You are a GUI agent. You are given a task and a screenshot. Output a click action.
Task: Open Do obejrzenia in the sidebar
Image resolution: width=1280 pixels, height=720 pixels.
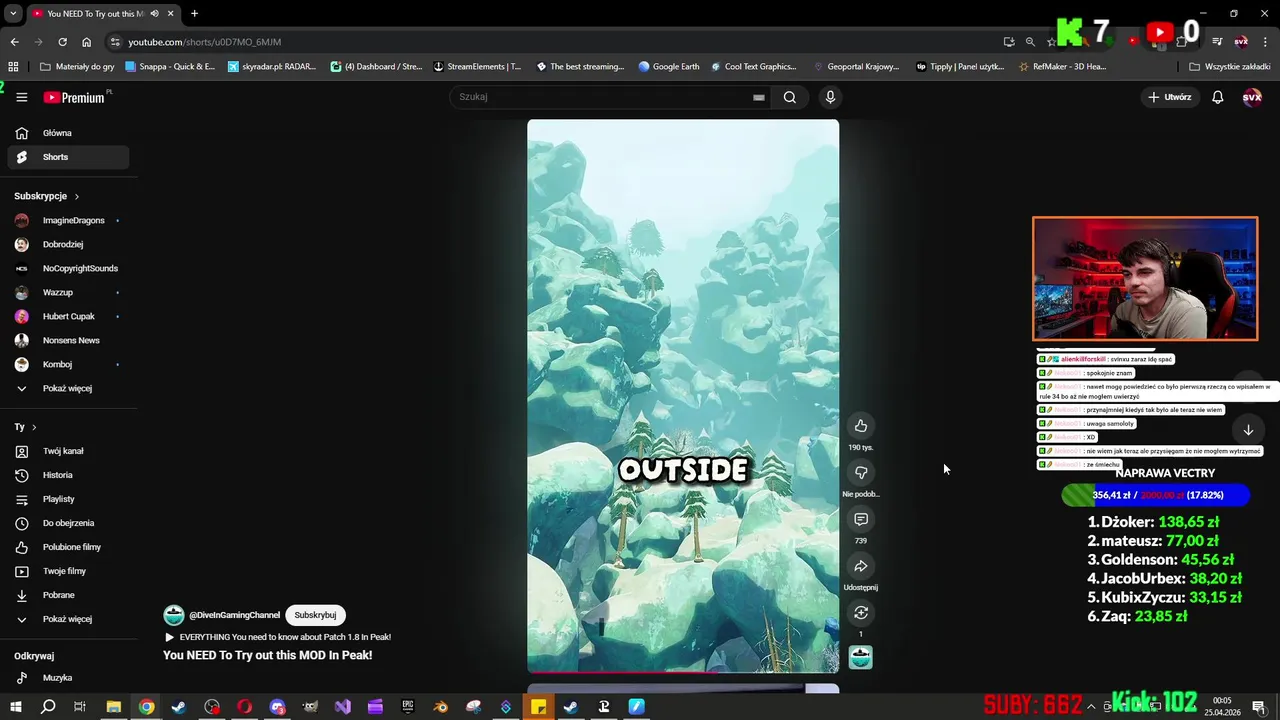(68, 523)
